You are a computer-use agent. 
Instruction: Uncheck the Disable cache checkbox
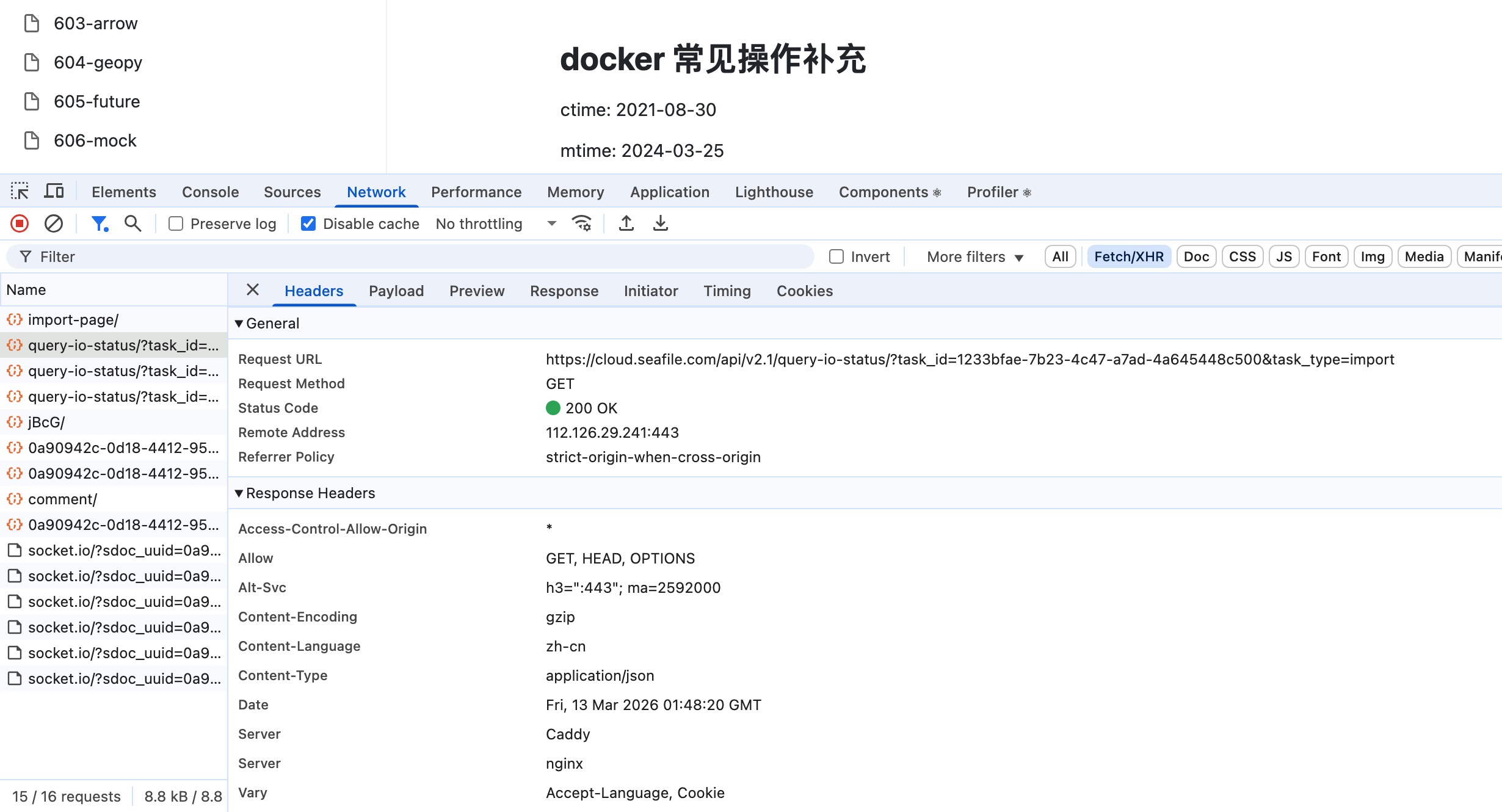(x=308, y=224)
